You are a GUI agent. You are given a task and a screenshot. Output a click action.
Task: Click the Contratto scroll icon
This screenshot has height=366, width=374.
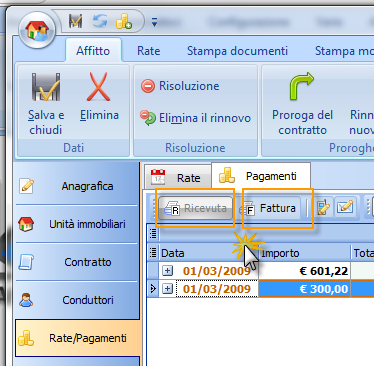(x=26, y=262)
